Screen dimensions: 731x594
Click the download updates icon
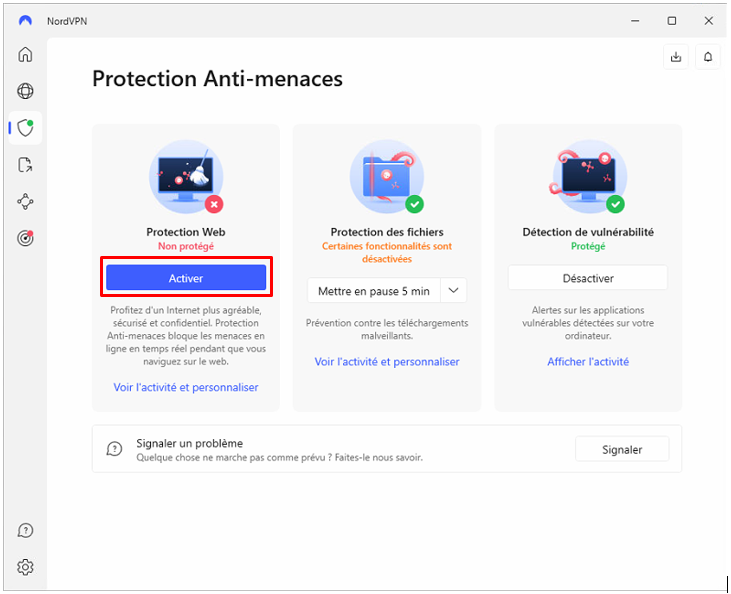[676, 57]
